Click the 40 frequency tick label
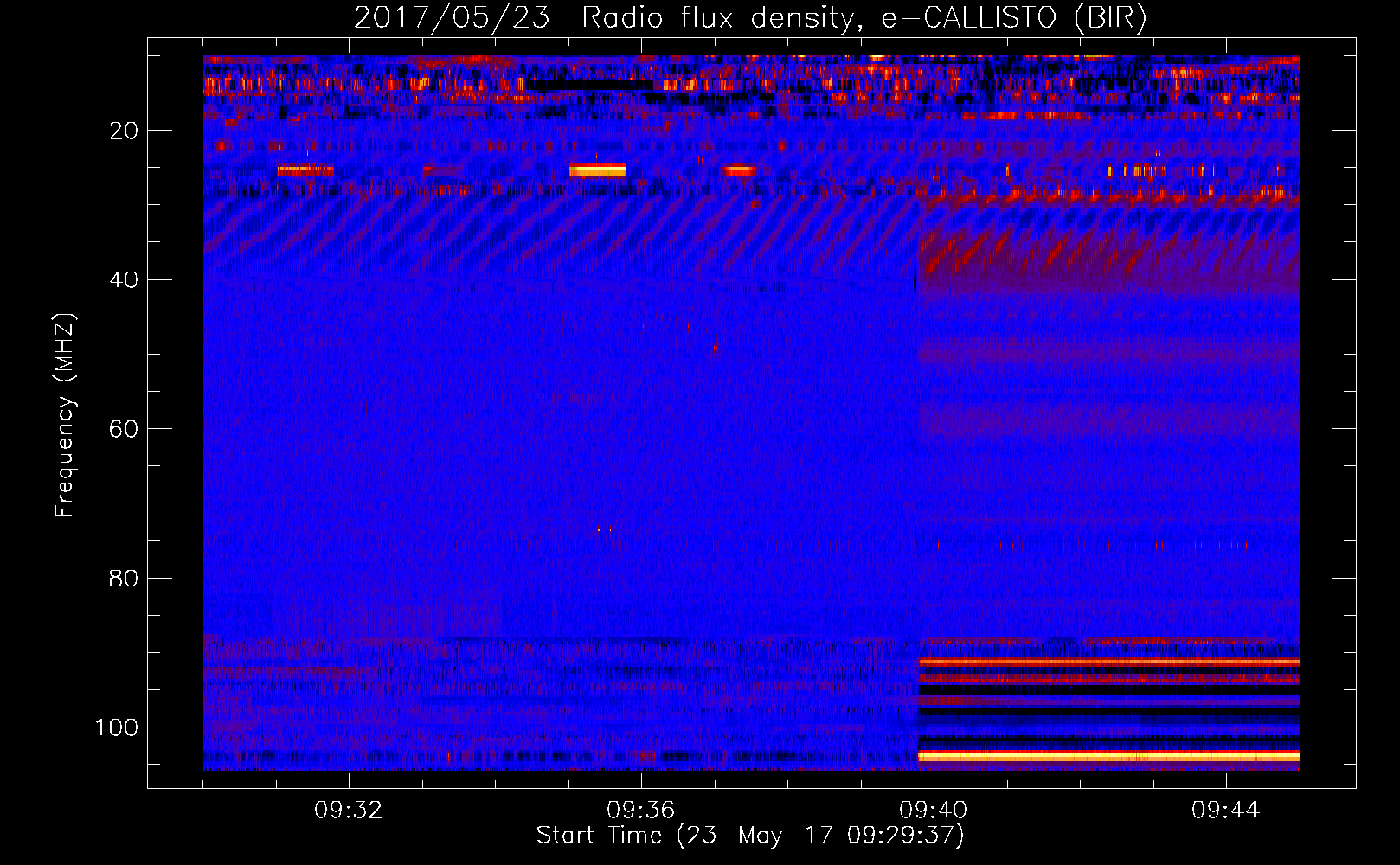 (124, 280)
